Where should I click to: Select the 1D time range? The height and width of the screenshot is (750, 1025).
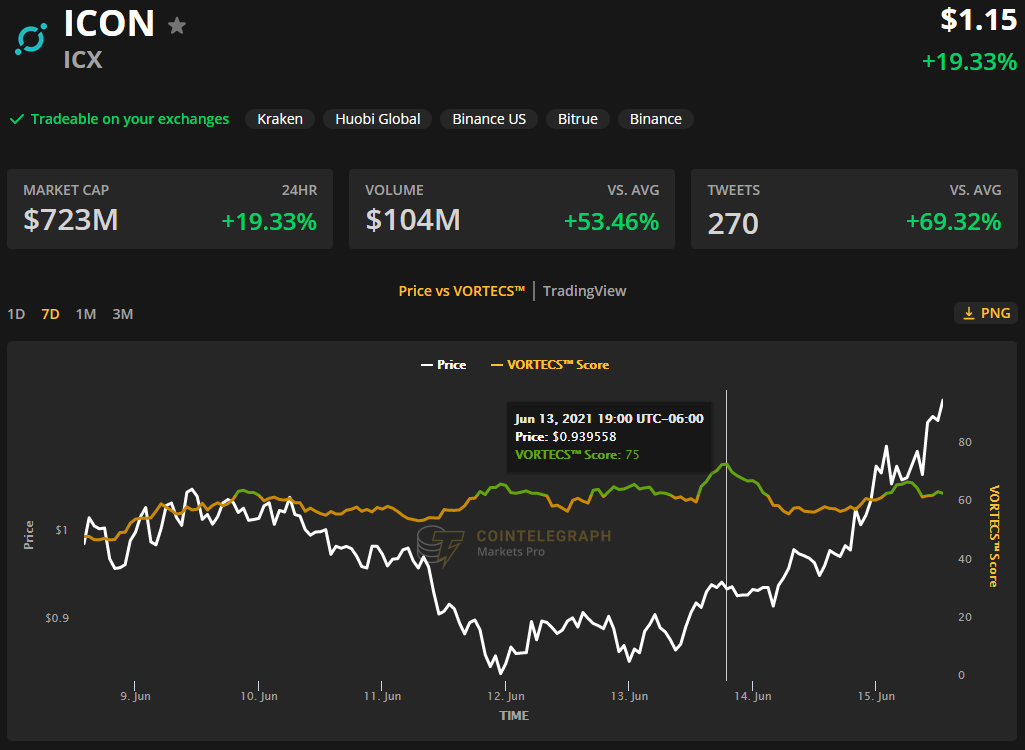(x=16, y=314)
